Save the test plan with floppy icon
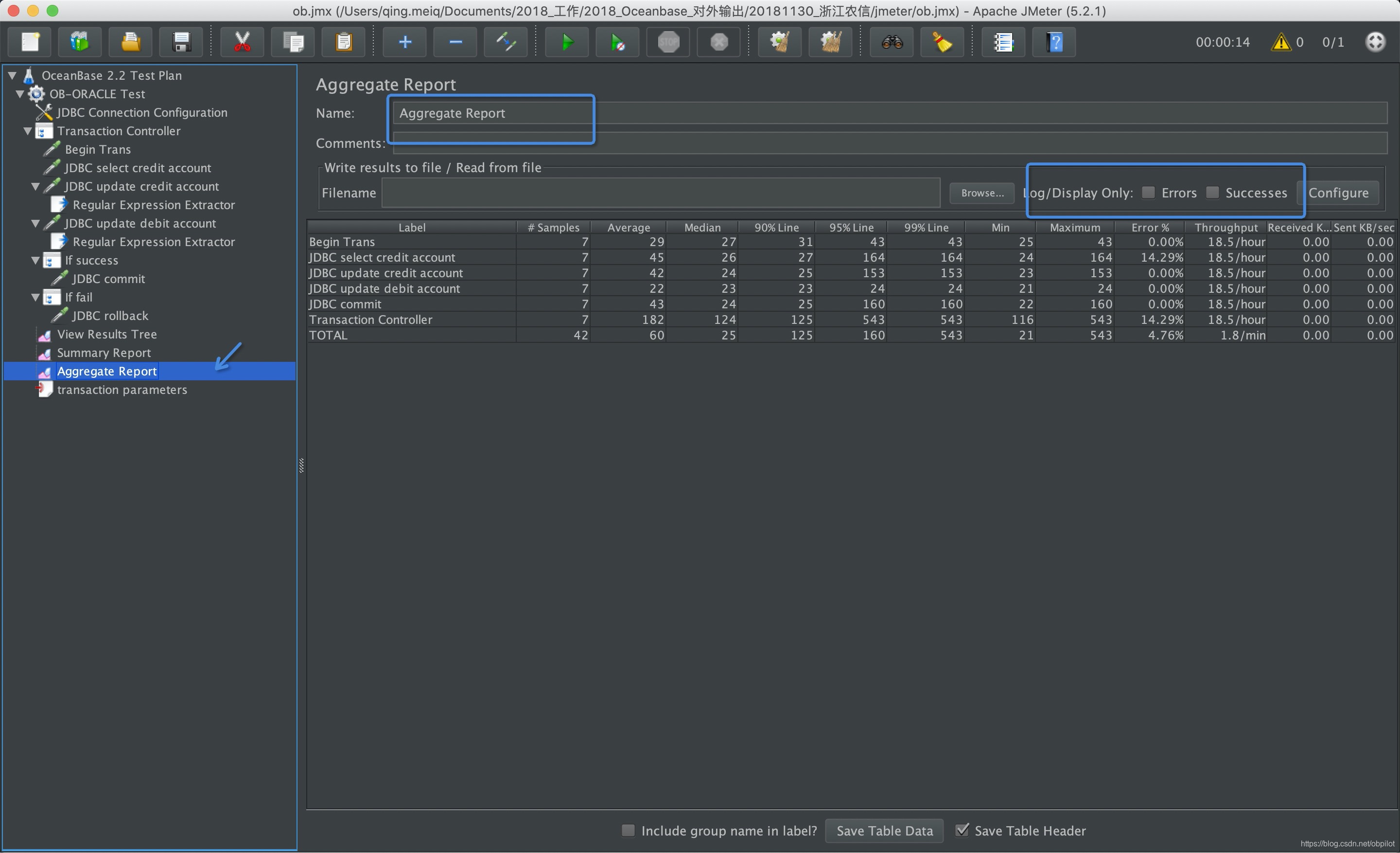1400x853 pixels. [181, 42]
